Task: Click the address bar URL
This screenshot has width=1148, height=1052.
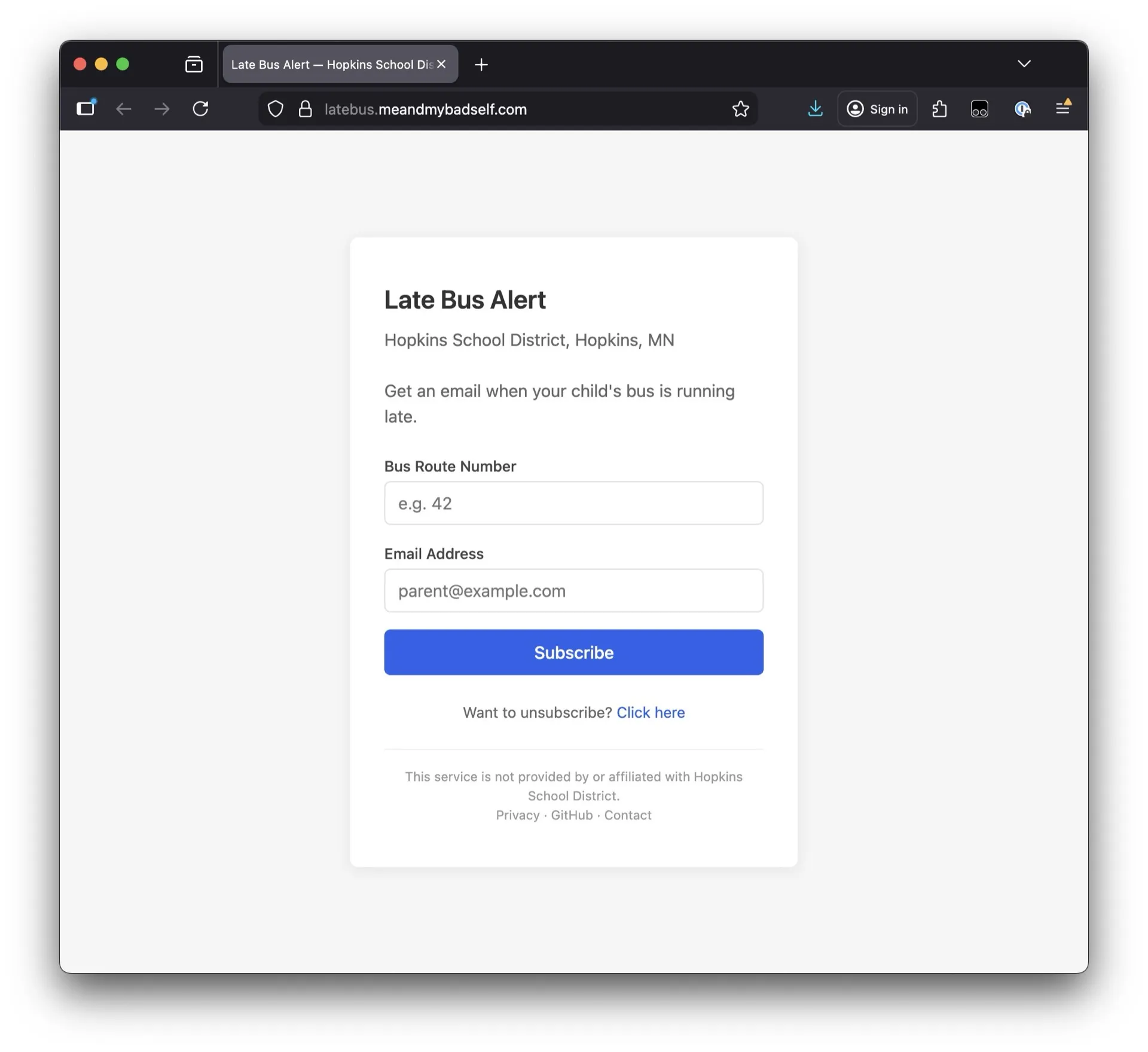Action: coord(425,109)
